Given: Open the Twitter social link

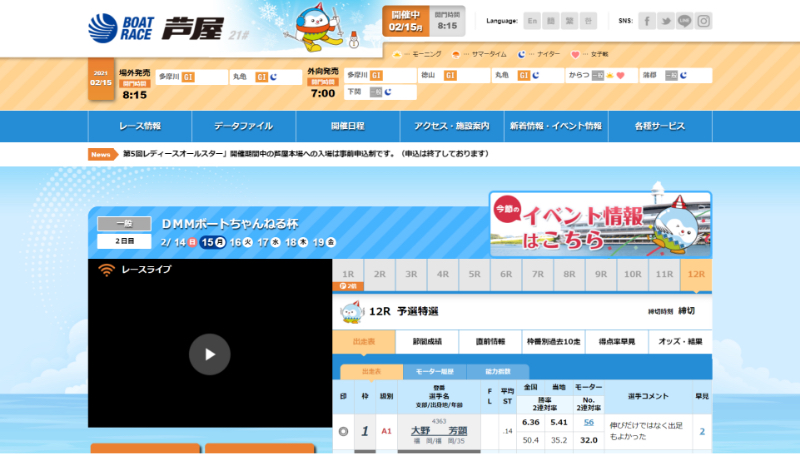Looking at the screenshot, I should coord(666,21).
